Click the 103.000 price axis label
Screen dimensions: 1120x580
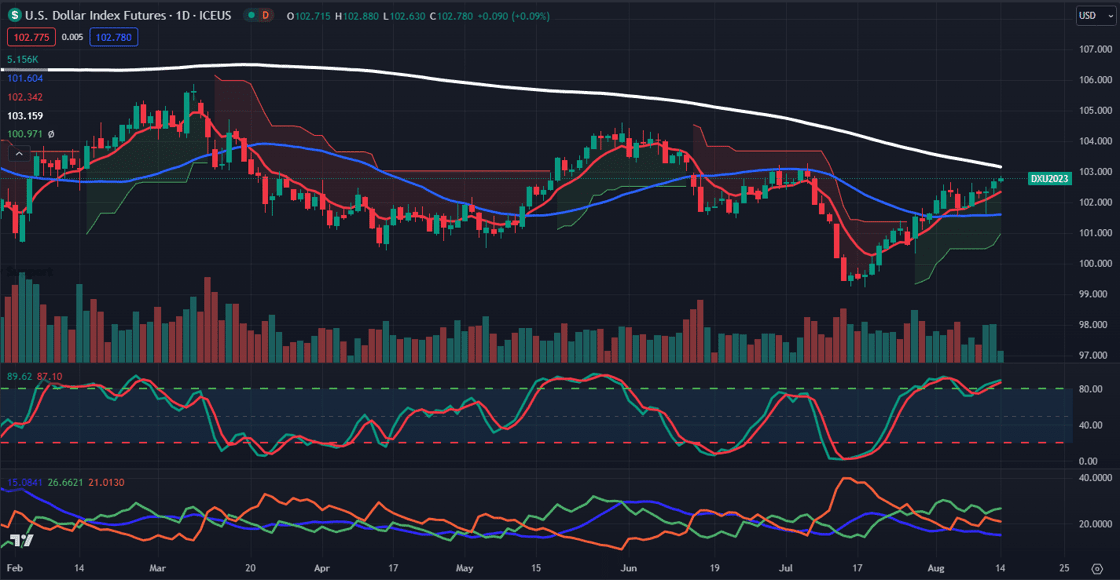(1096, 172)
